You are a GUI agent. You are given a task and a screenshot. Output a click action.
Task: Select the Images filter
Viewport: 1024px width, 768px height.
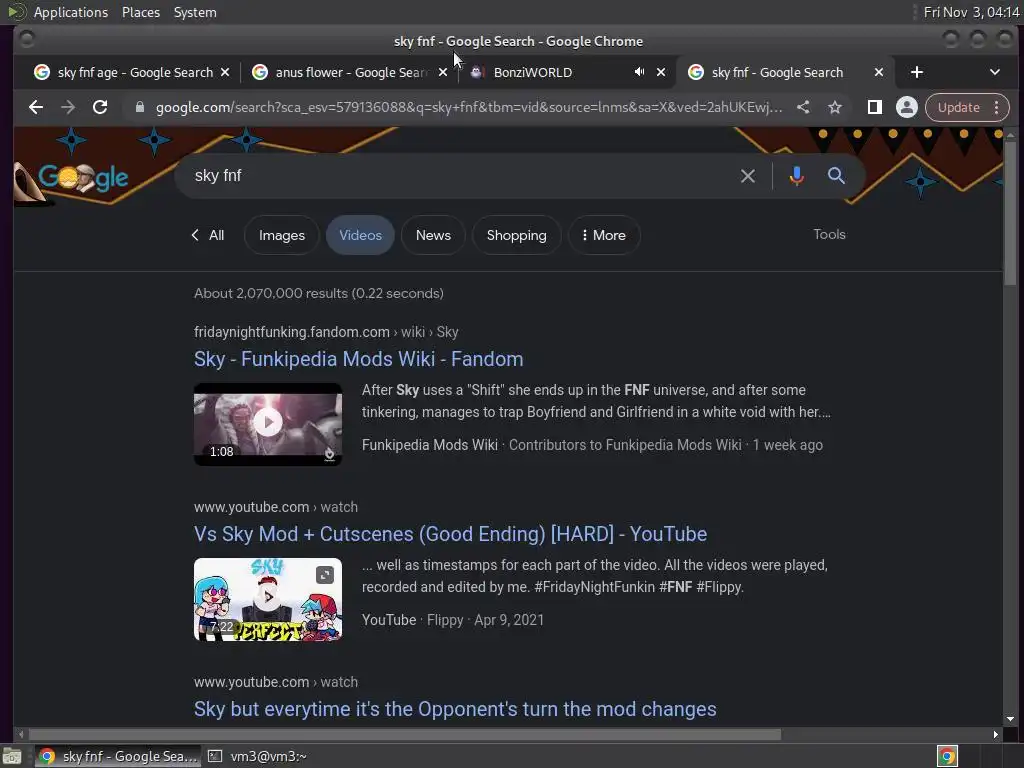coord(281,235)
